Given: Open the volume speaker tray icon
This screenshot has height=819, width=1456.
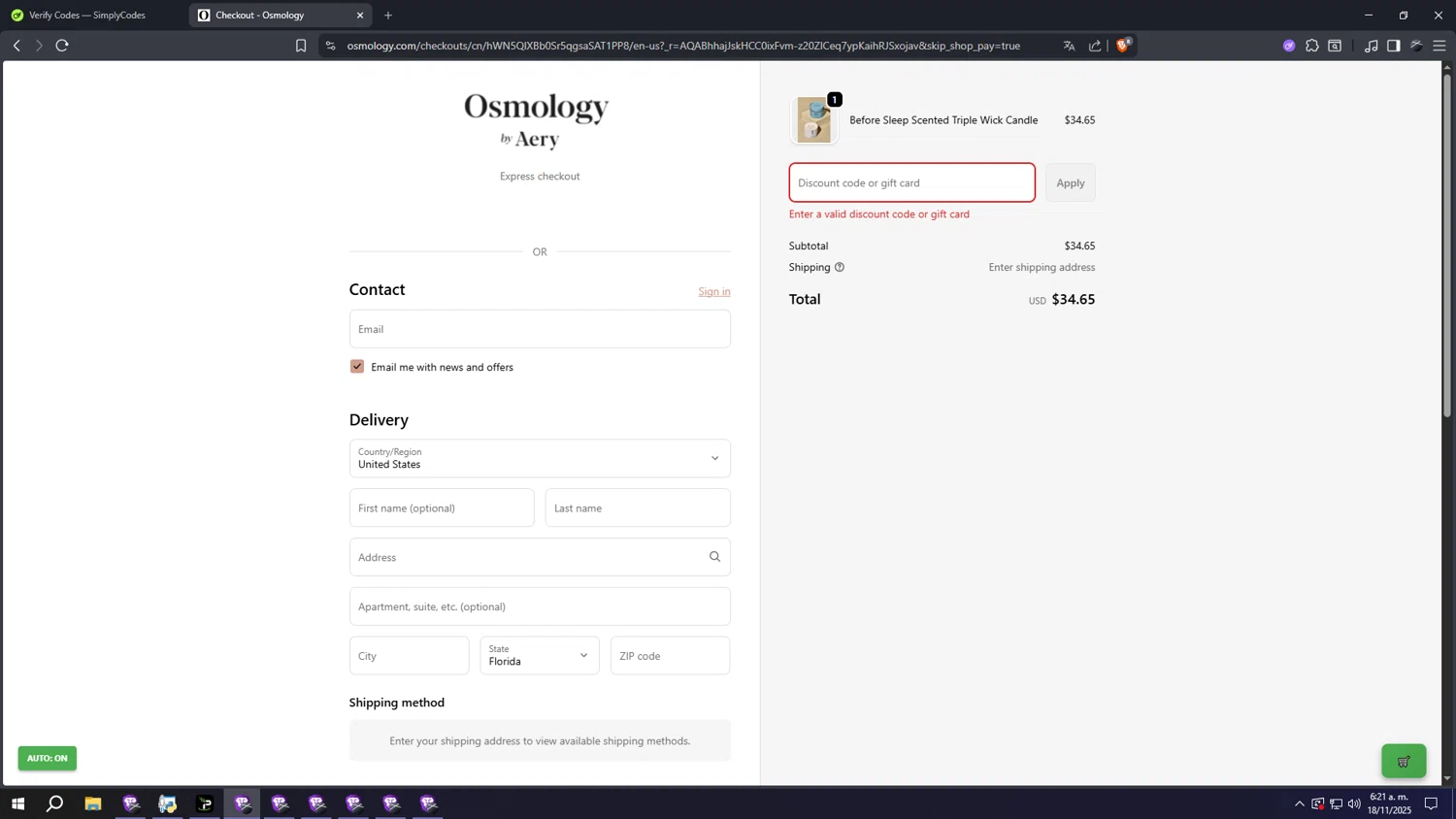Looking at the screenshot, I should coord(1354,803).
